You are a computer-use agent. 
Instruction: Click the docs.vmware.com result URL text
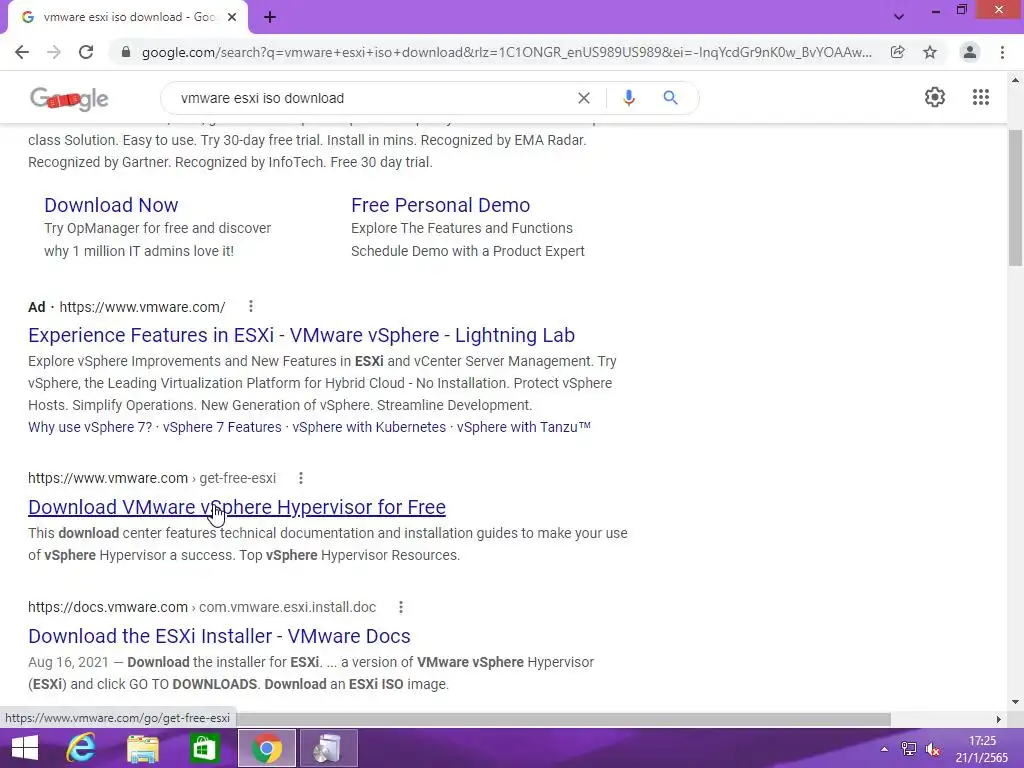tap(202, 607)
